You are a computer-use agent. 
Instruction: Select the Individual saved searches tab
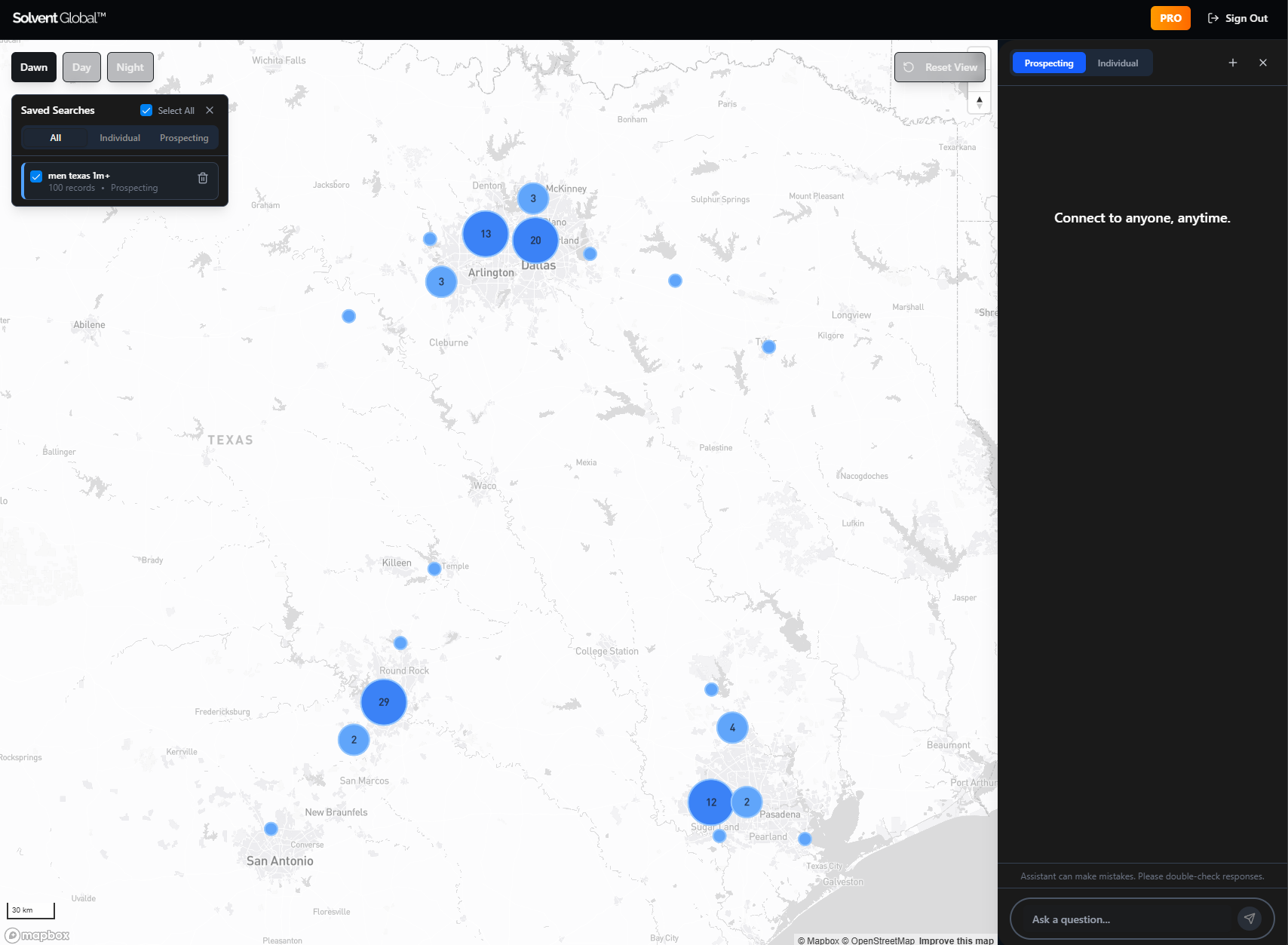(120, 138)
